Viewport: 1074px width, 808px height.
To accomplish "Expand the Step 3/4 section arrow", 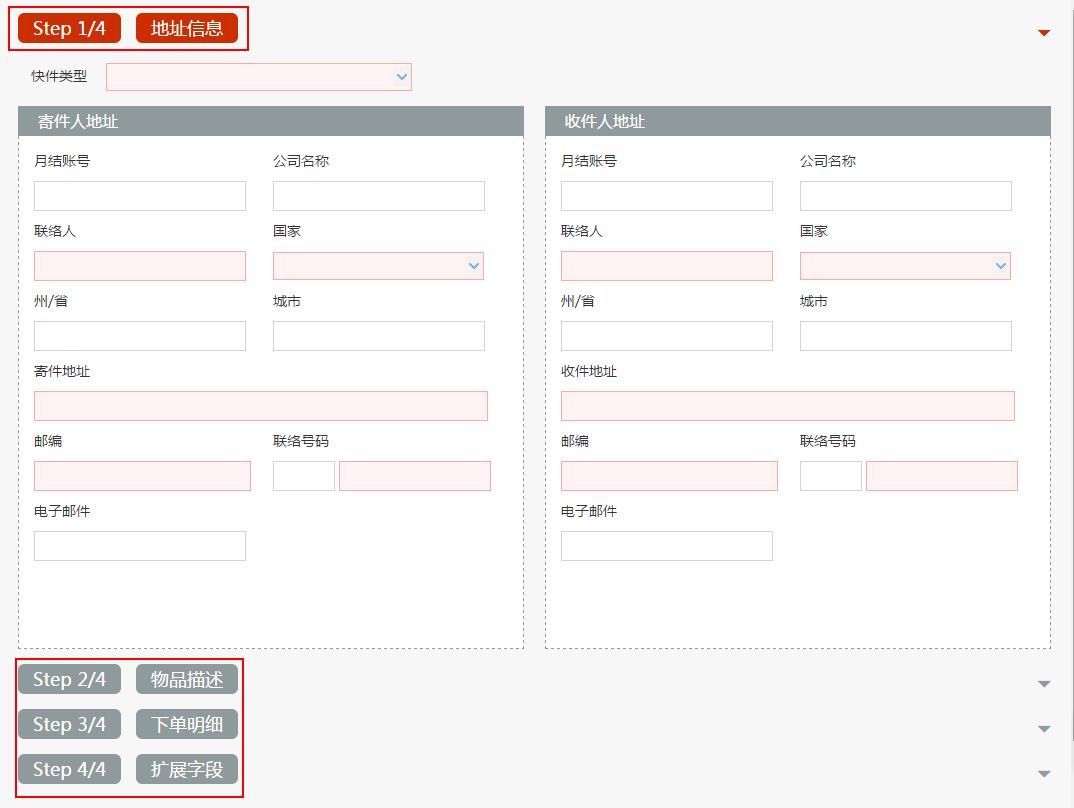I will pyautogui.click(x=1044, y=729).
